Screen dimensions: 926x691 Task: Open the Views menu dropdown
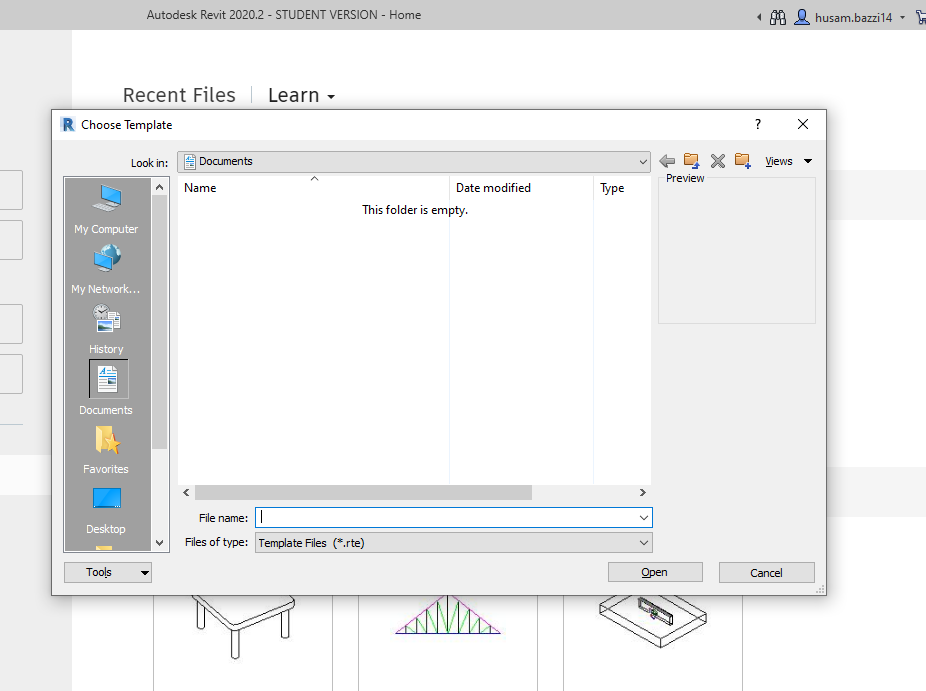coord(788,161)
